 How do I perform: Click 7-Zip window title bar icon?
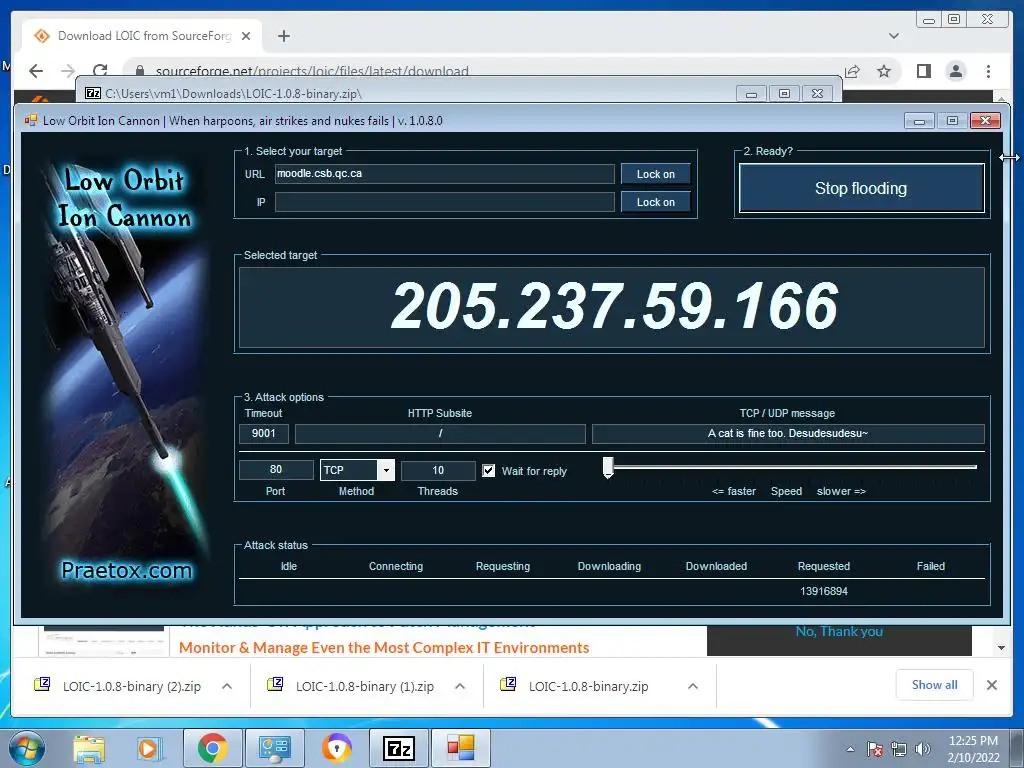pos(93,93)
